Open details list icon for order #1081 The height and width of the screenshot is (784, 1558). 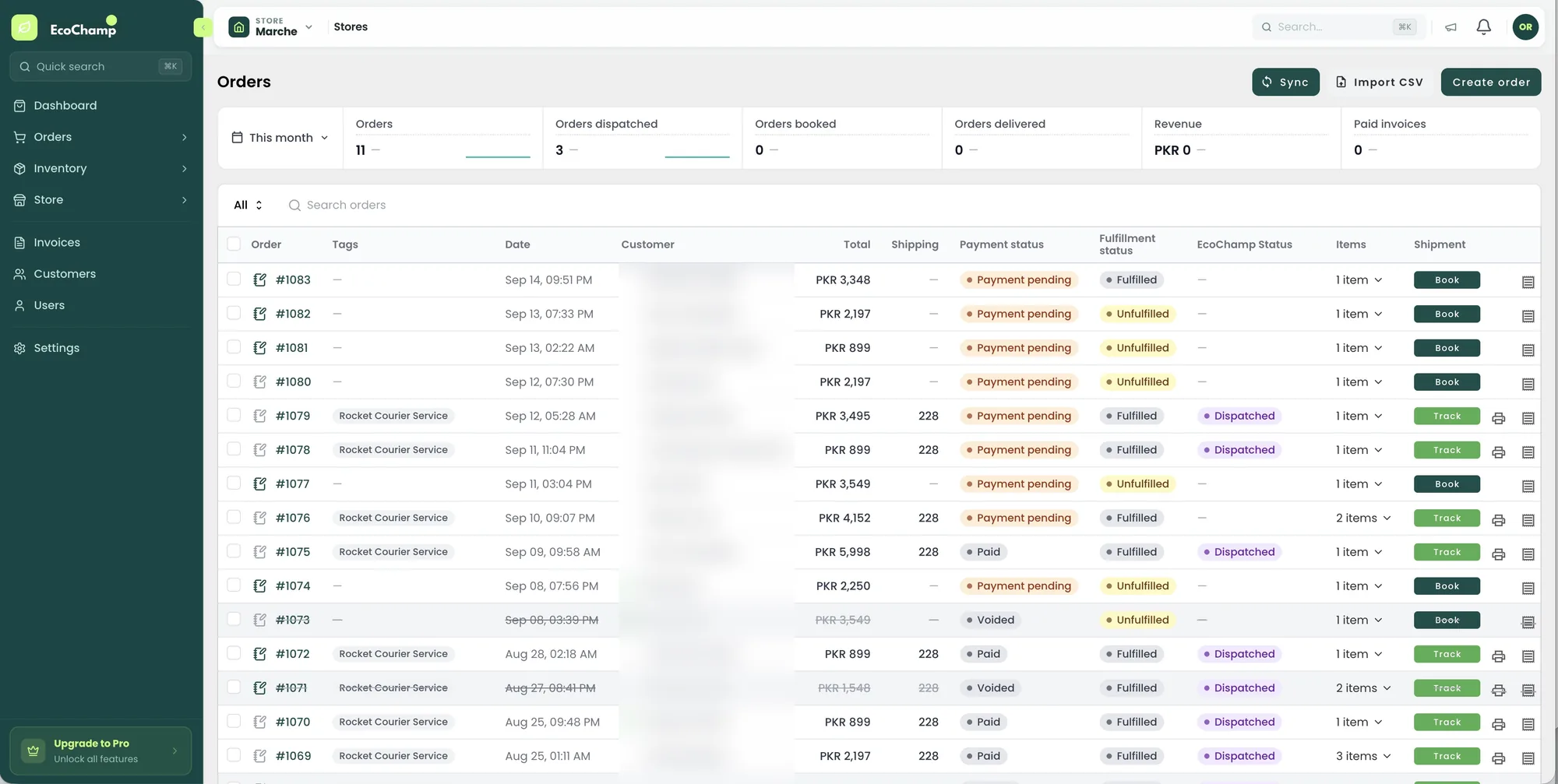click(1528, 350)
